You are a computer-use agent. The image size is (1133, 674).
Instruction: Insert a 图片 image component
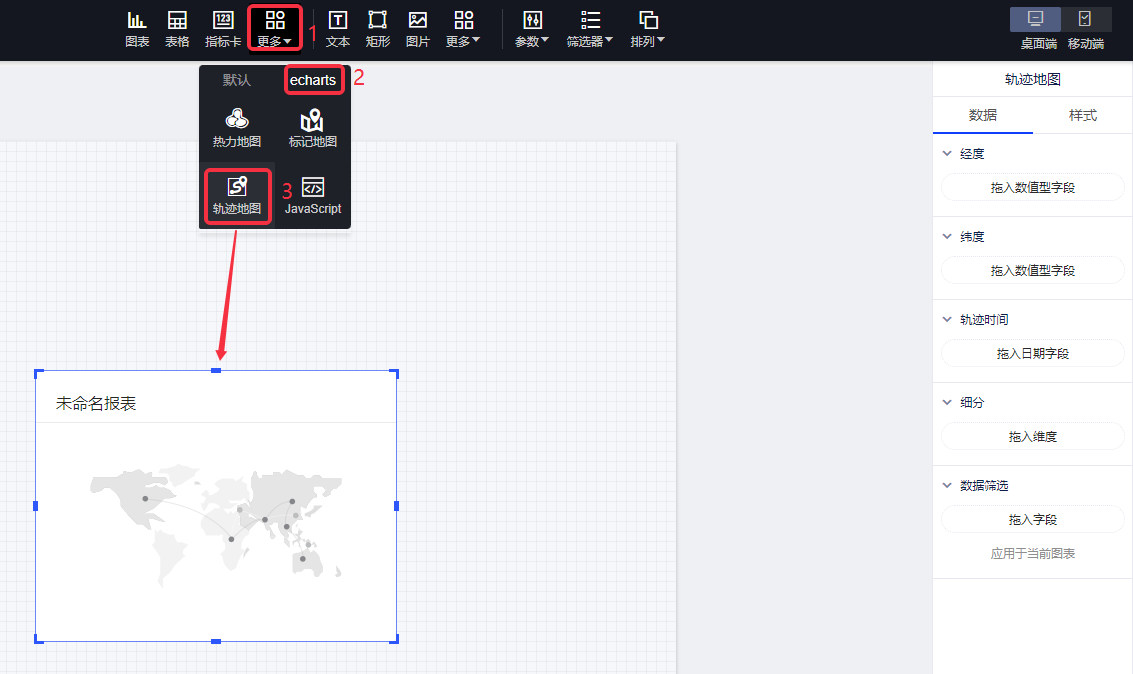(x=418, y=29)
